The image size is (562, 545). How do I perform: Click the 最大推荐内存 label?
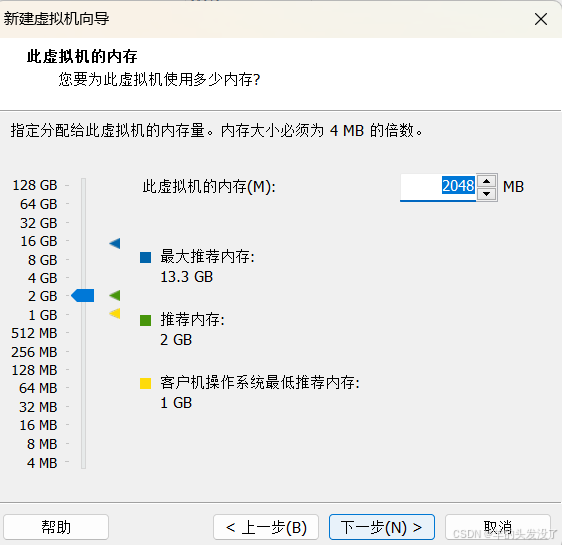tap(207, 257)
